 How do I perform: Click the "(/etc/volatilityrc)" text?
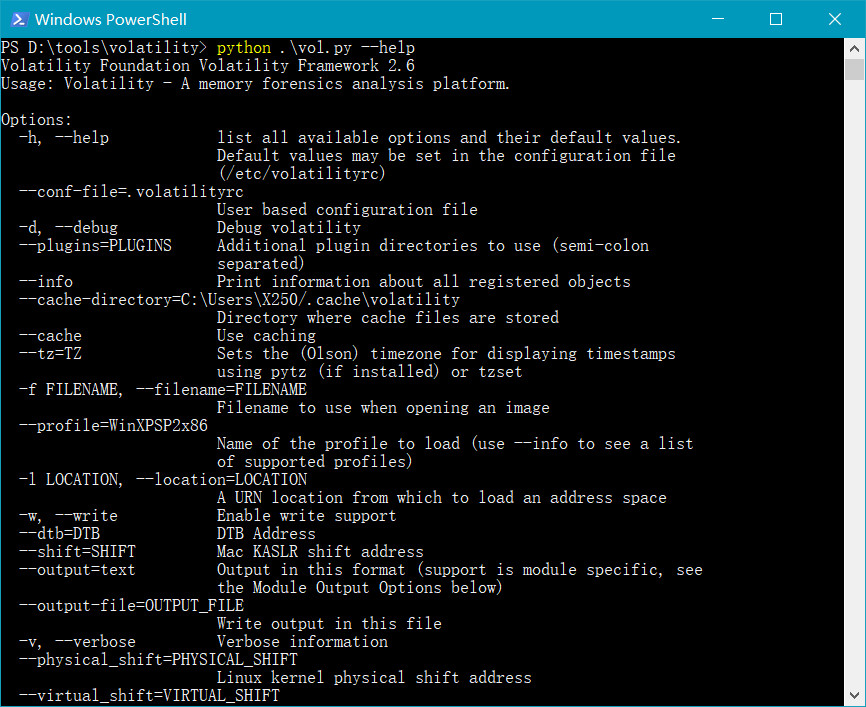[x=302, y=173]
